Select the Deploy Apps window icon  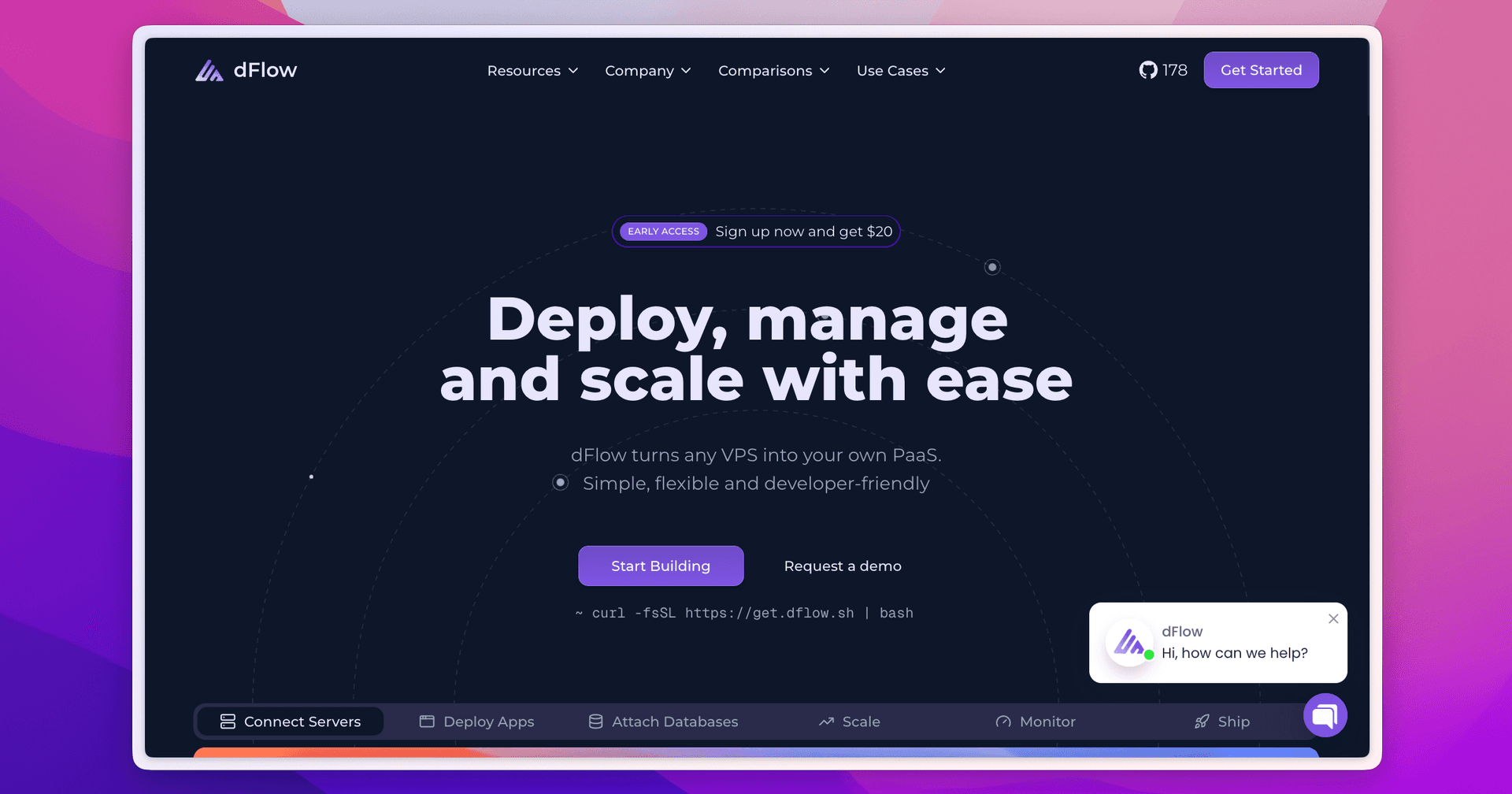click(x=426, y=721)
